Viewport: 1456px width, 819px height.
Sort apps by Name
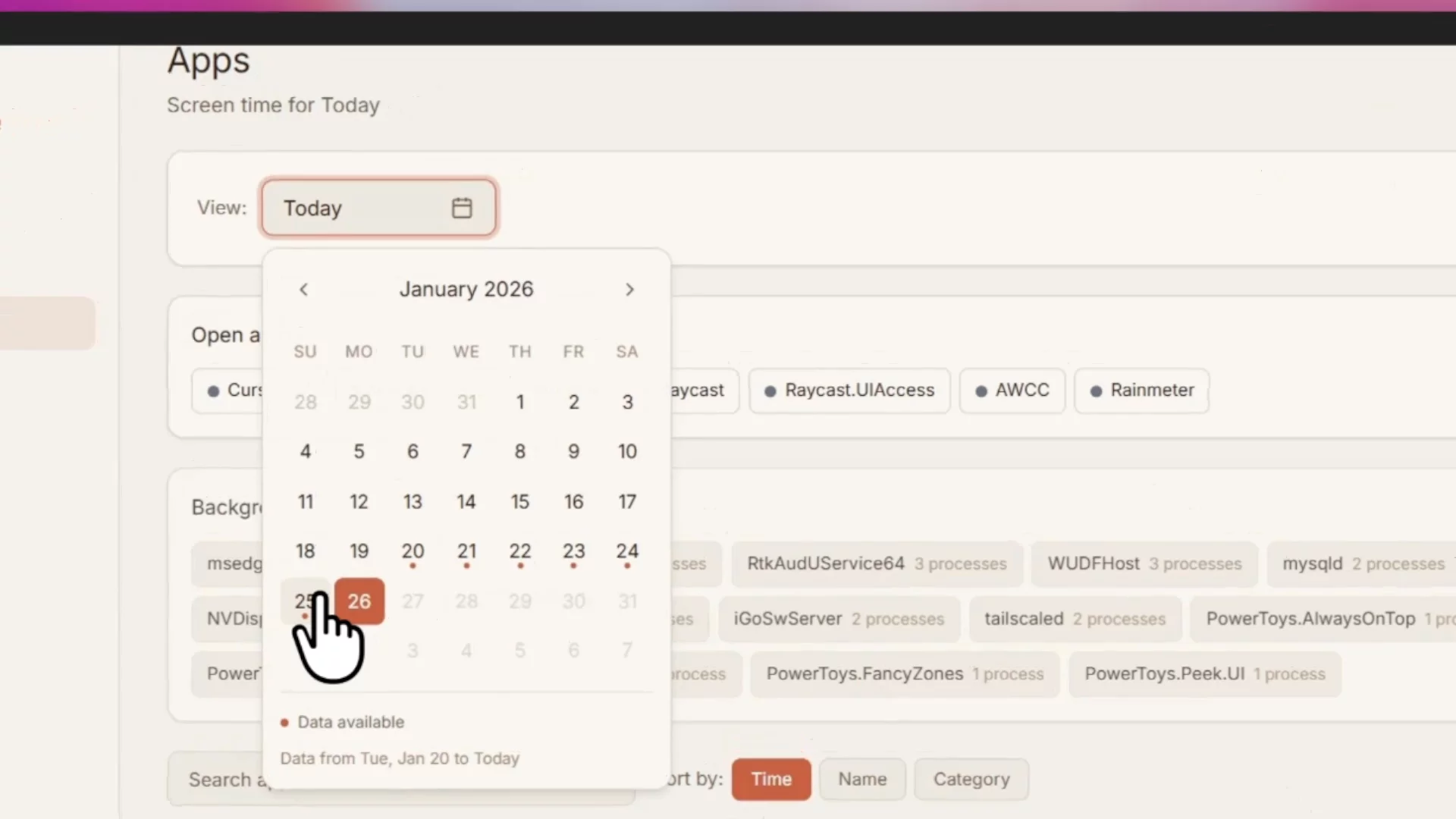coord(862,779)
